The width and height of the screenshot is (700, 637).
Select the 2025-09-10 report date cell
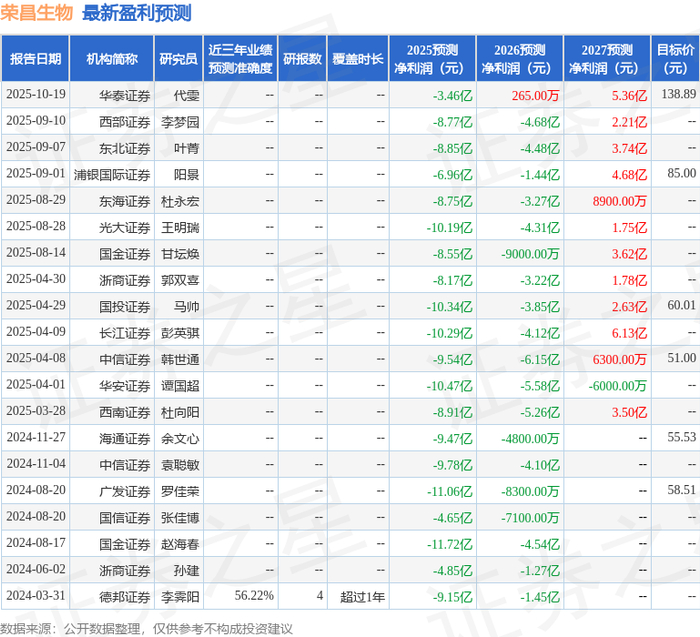(x=36, y=121)
